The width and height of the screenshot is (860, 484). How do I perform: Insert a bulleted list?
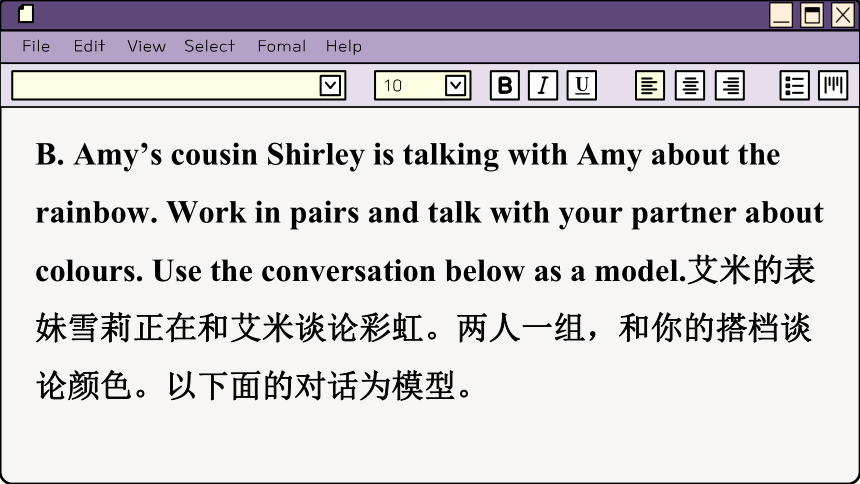click(795, 86)
